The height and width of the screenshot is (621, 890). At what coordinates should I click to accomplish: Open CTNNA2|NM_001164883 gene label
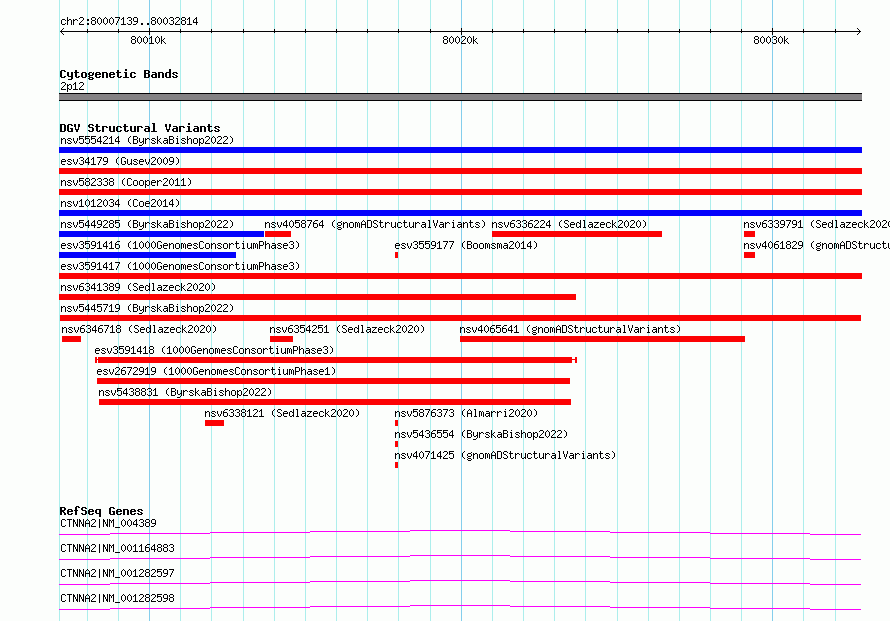point(117,548)
